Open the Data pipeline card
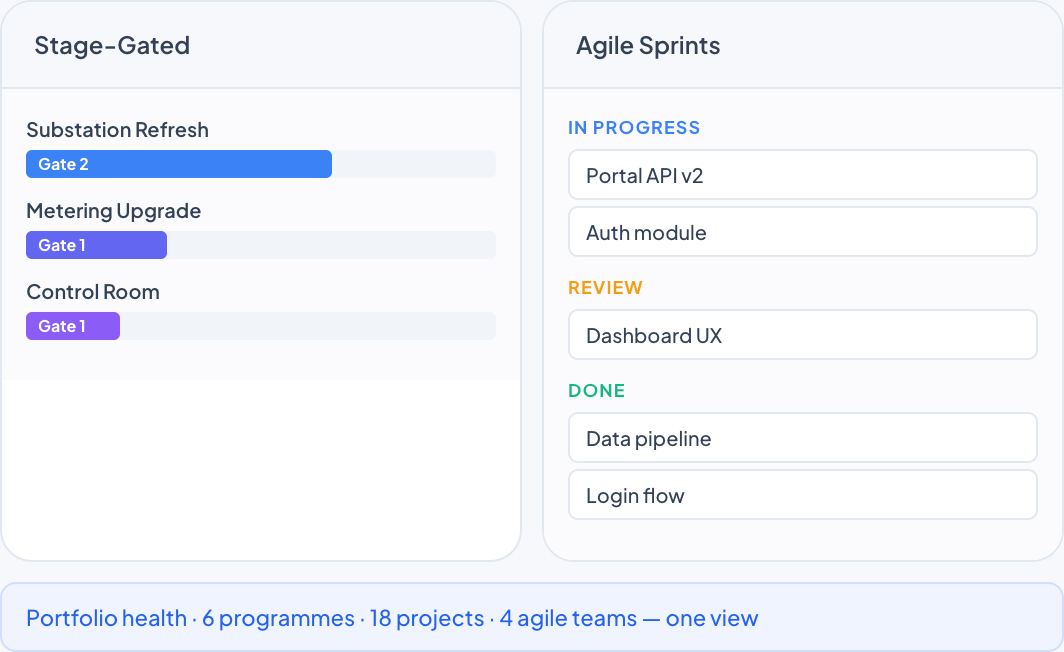Screen dimensions: 1064x652 803,438
